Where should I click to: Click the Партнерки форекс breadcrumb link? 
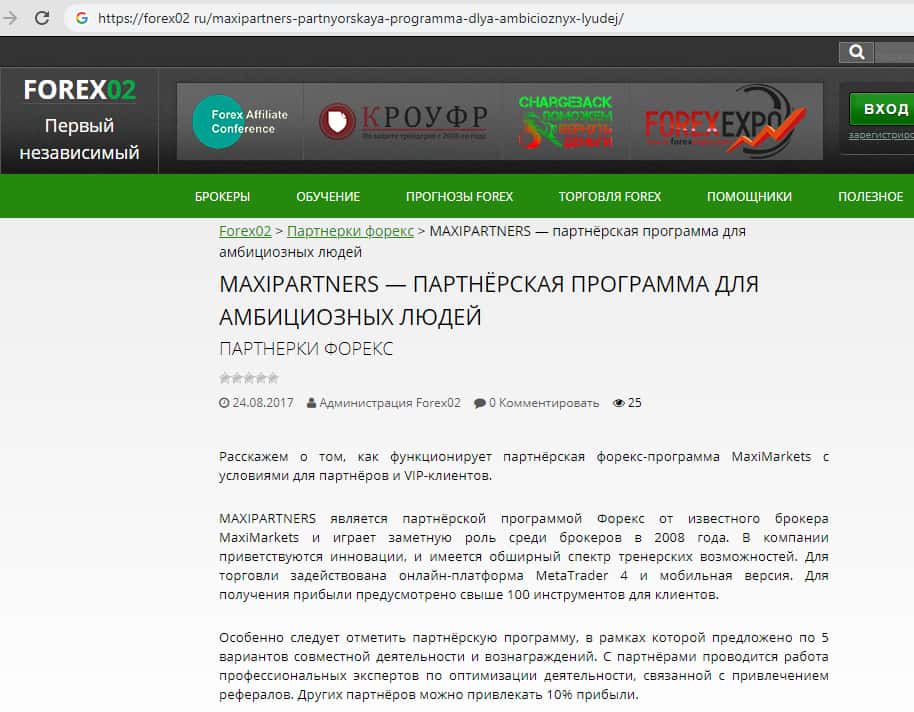tap(350, 231)
